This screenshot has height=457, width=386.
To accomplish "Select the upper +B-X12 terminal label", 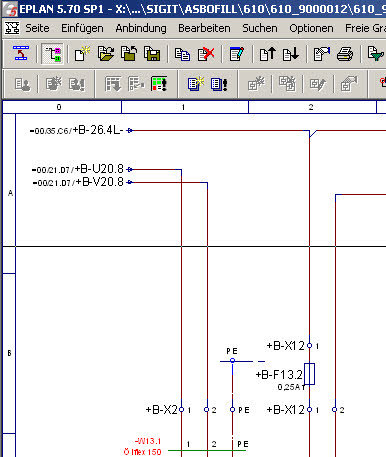I will (286, 346).
